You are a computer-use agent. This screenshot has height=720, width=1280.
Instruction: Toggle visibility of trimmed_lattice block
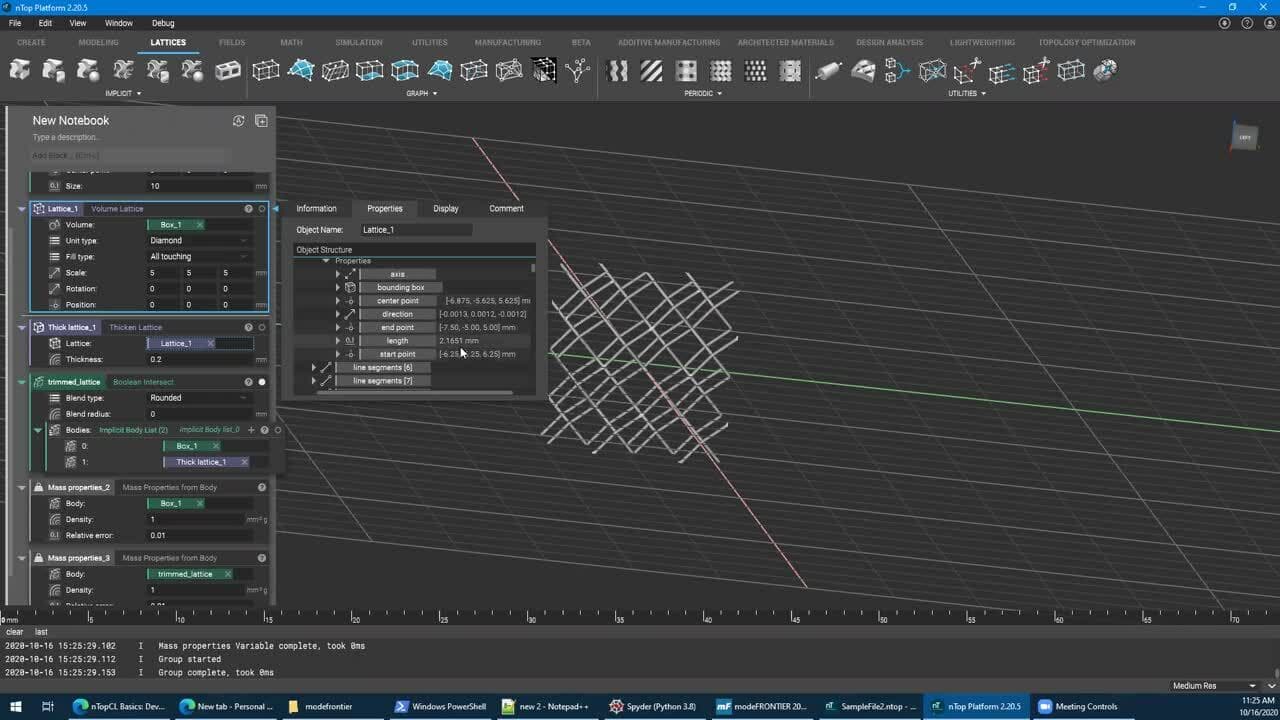point(262,382)
